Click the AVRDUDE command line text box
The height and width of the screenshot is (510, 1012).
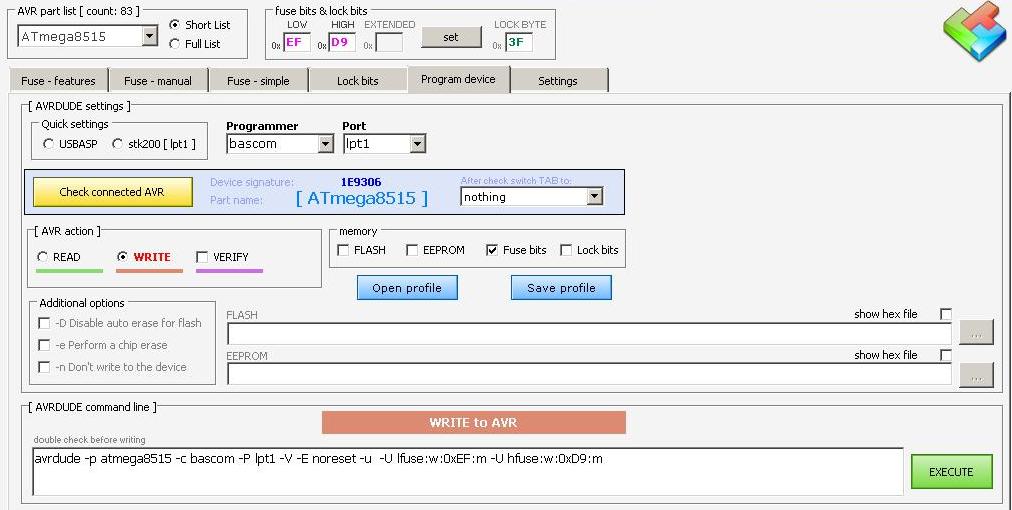click(468, 472)
